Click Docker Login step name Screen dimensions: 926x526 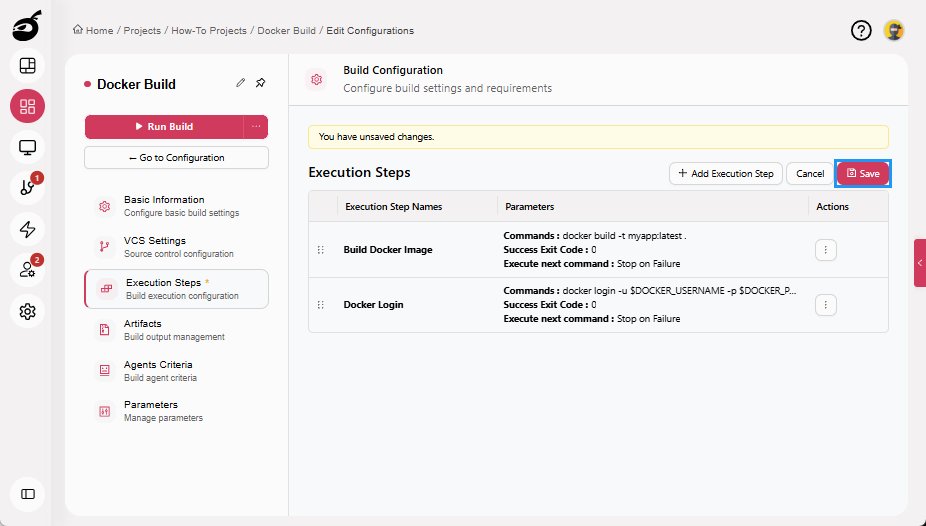pyautogui.click(x=373, y=305)
